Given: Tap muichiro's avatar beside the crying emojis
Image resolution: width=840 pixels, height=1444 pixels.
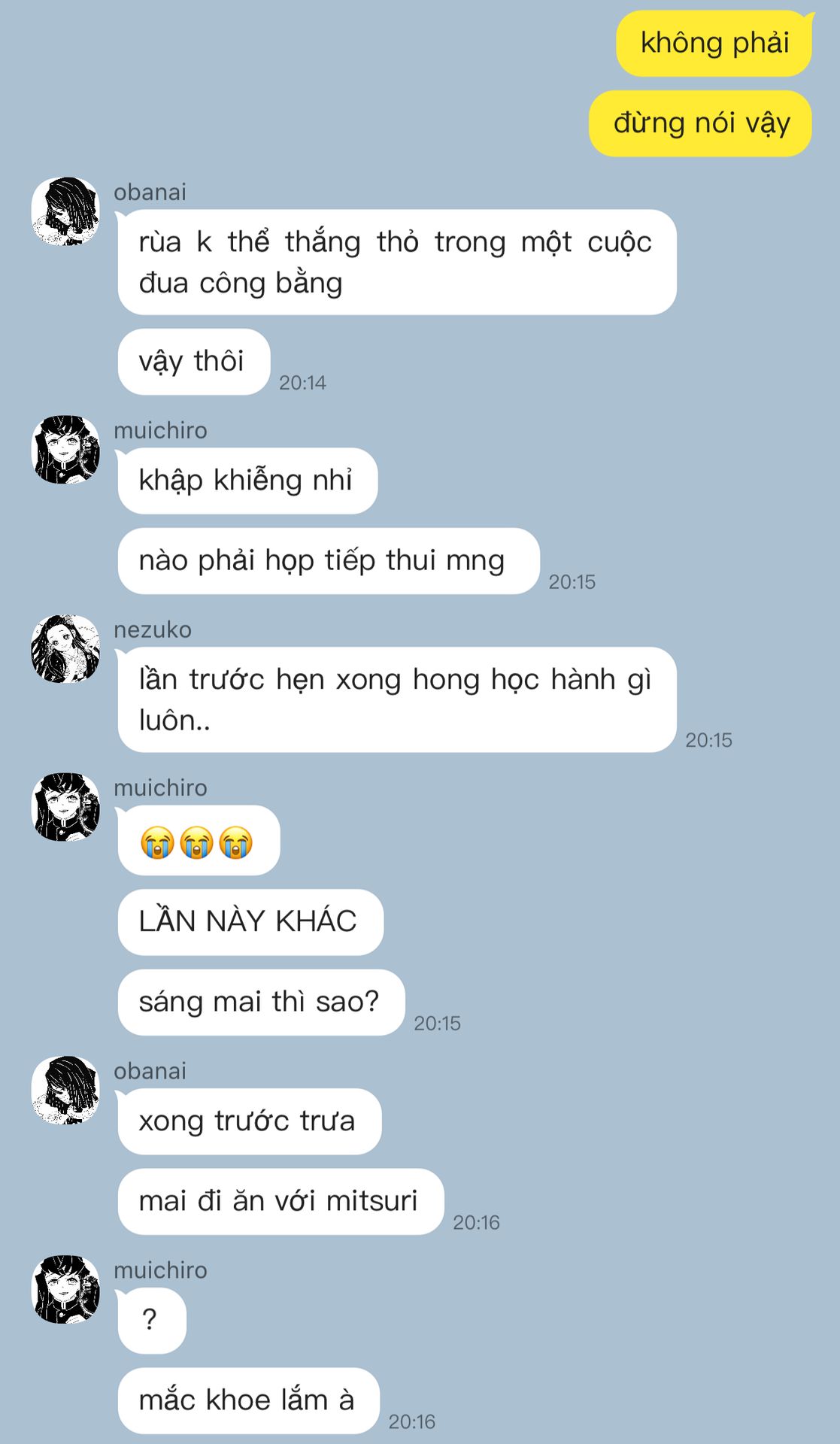Looking at the screenshot, I should coord(65,807).
